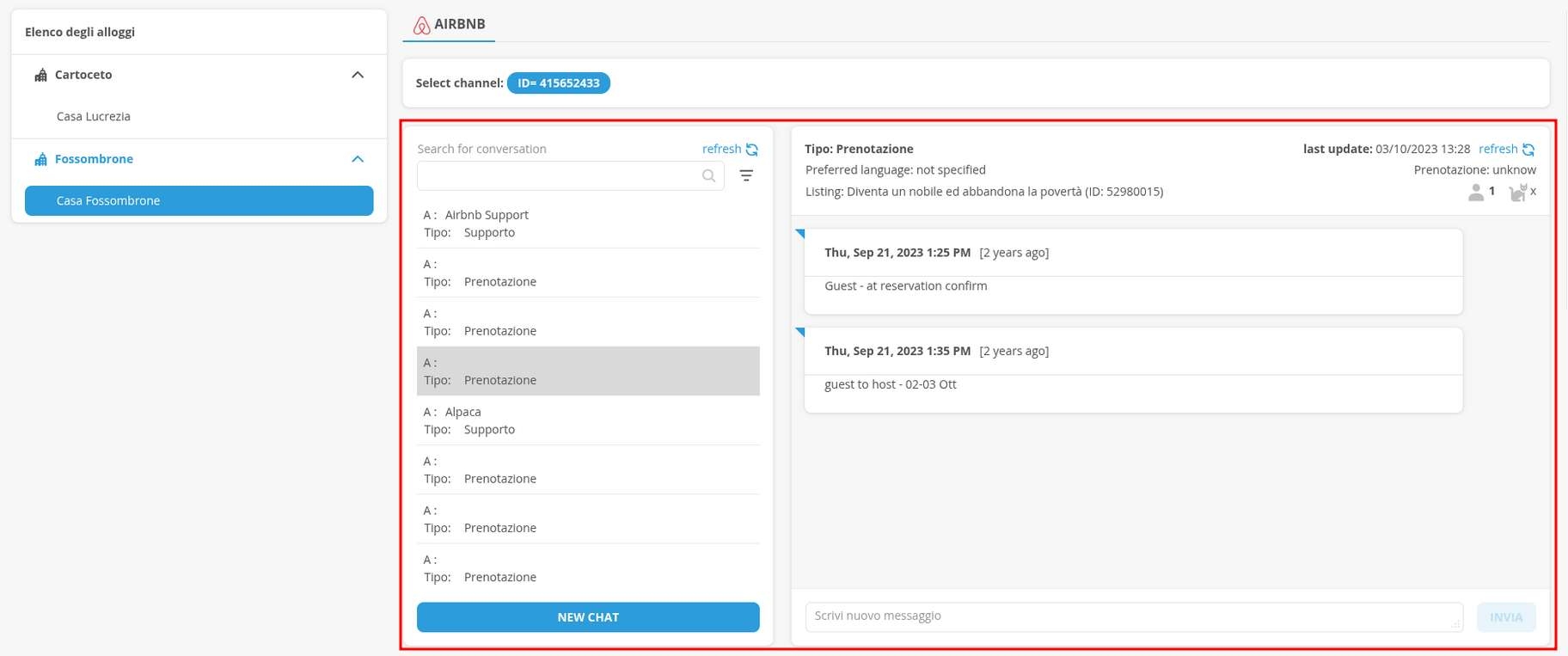Click the guest count person icon
Viewport: 1568px width, 656px height.
tap(1476, 193)
